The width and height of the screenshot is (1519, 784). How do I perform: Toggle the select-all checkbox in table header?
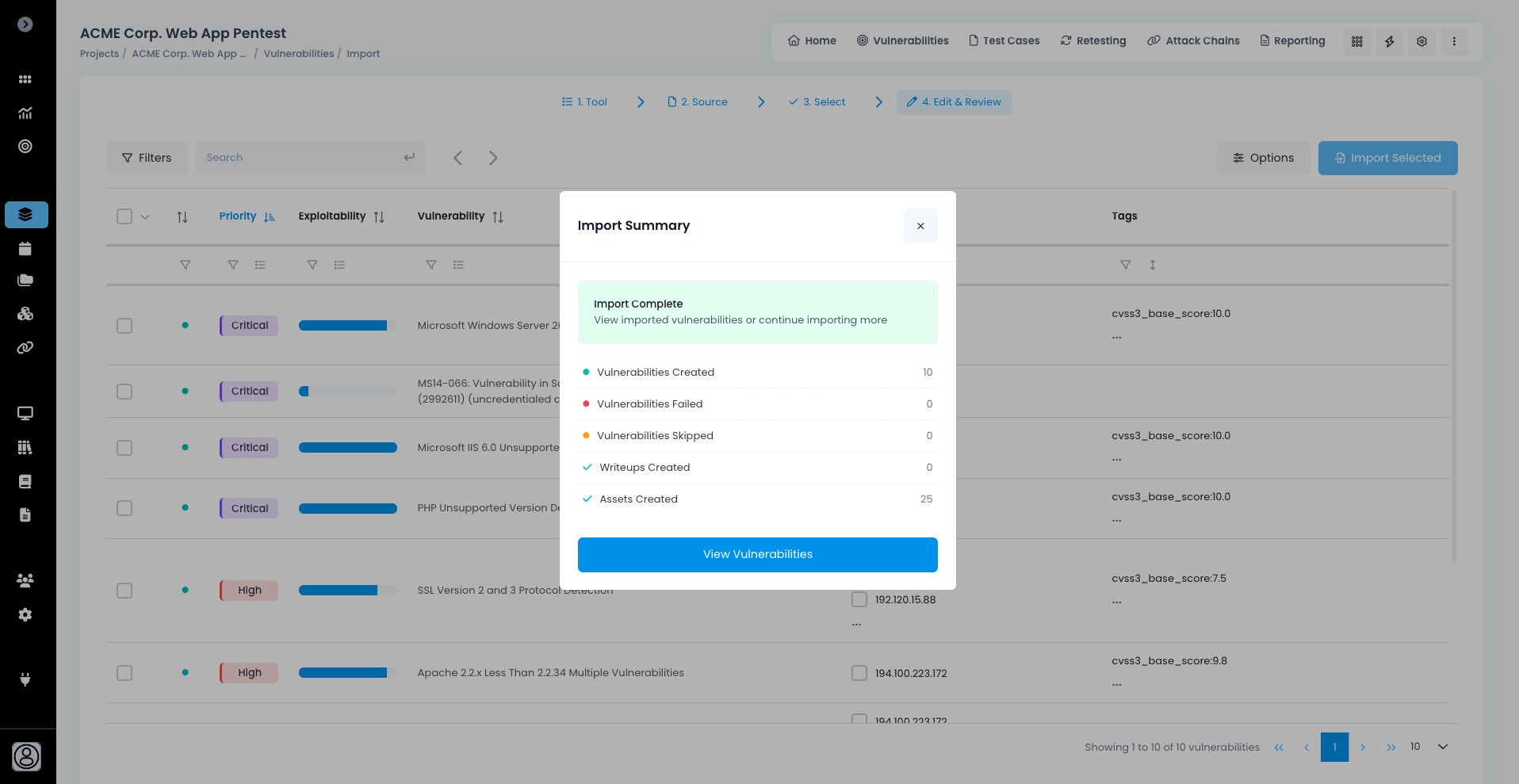tap(124, 216)
